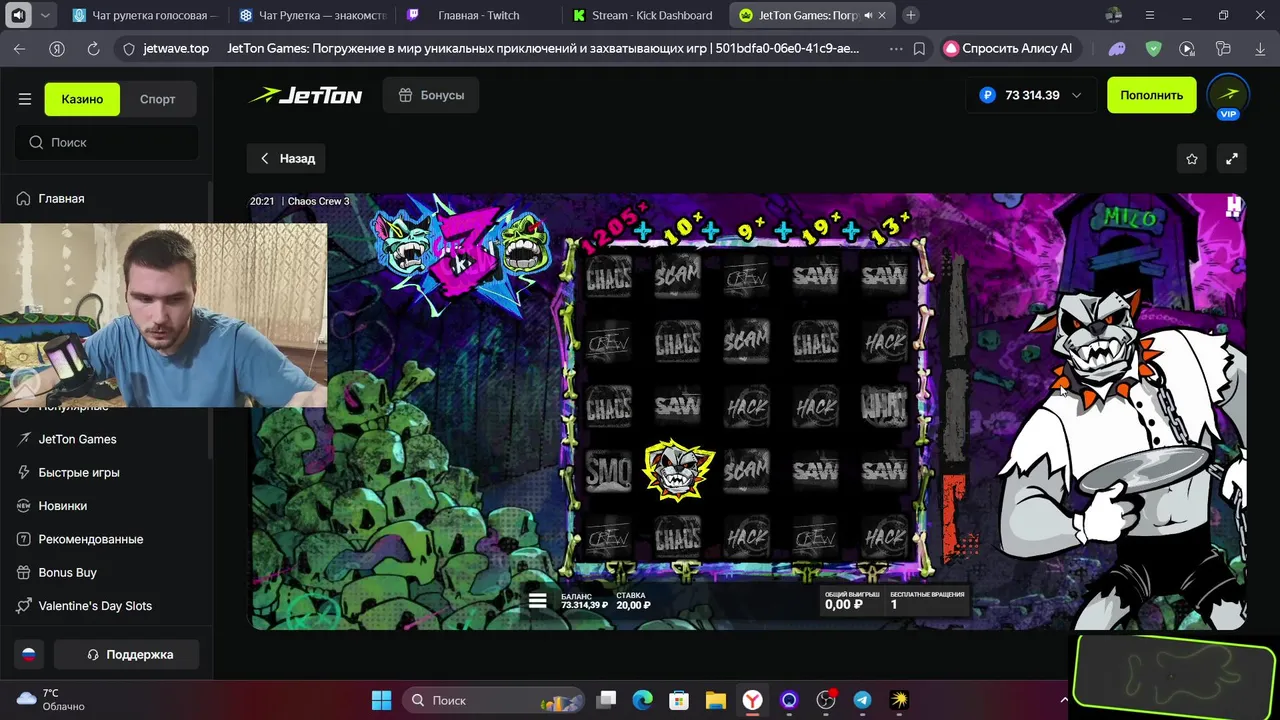Screen dimensions: 1280x720
Task: Click the JetTon logo
Action: click(305, 95)
